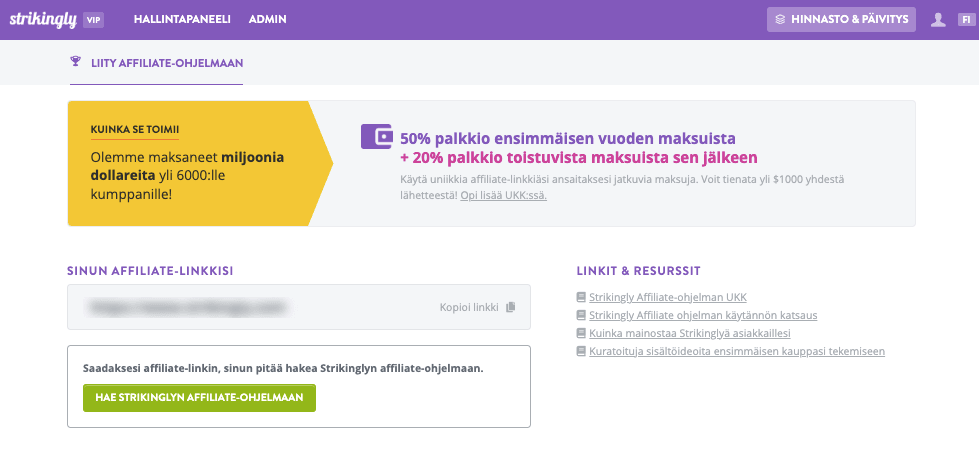The image size is (979, 452).
Task: Open the Admin menu item
Action: (268, 19)
